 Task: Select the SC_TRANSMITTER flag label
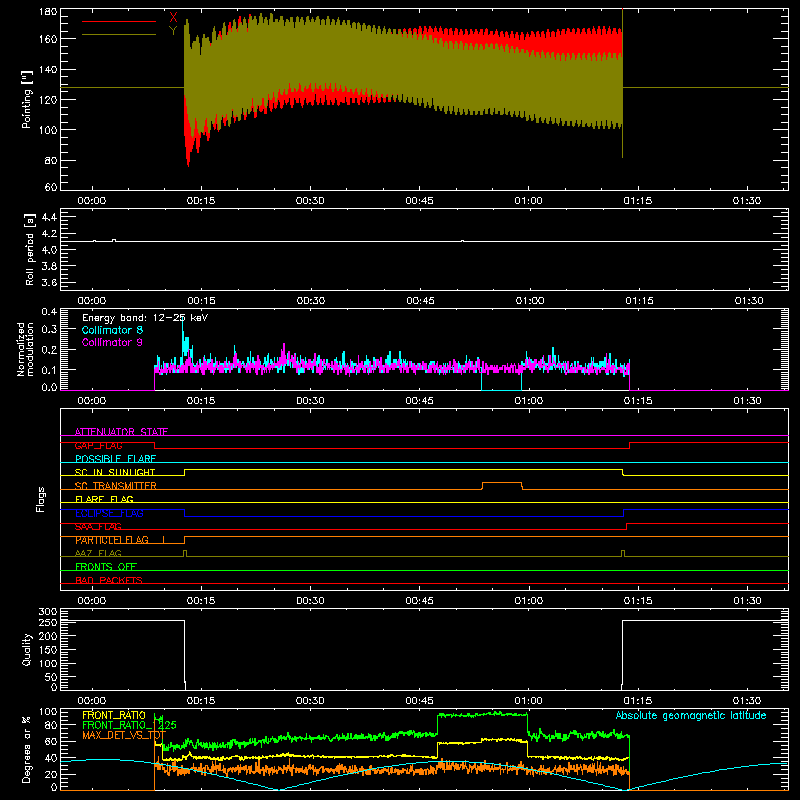tap(116, 486)
